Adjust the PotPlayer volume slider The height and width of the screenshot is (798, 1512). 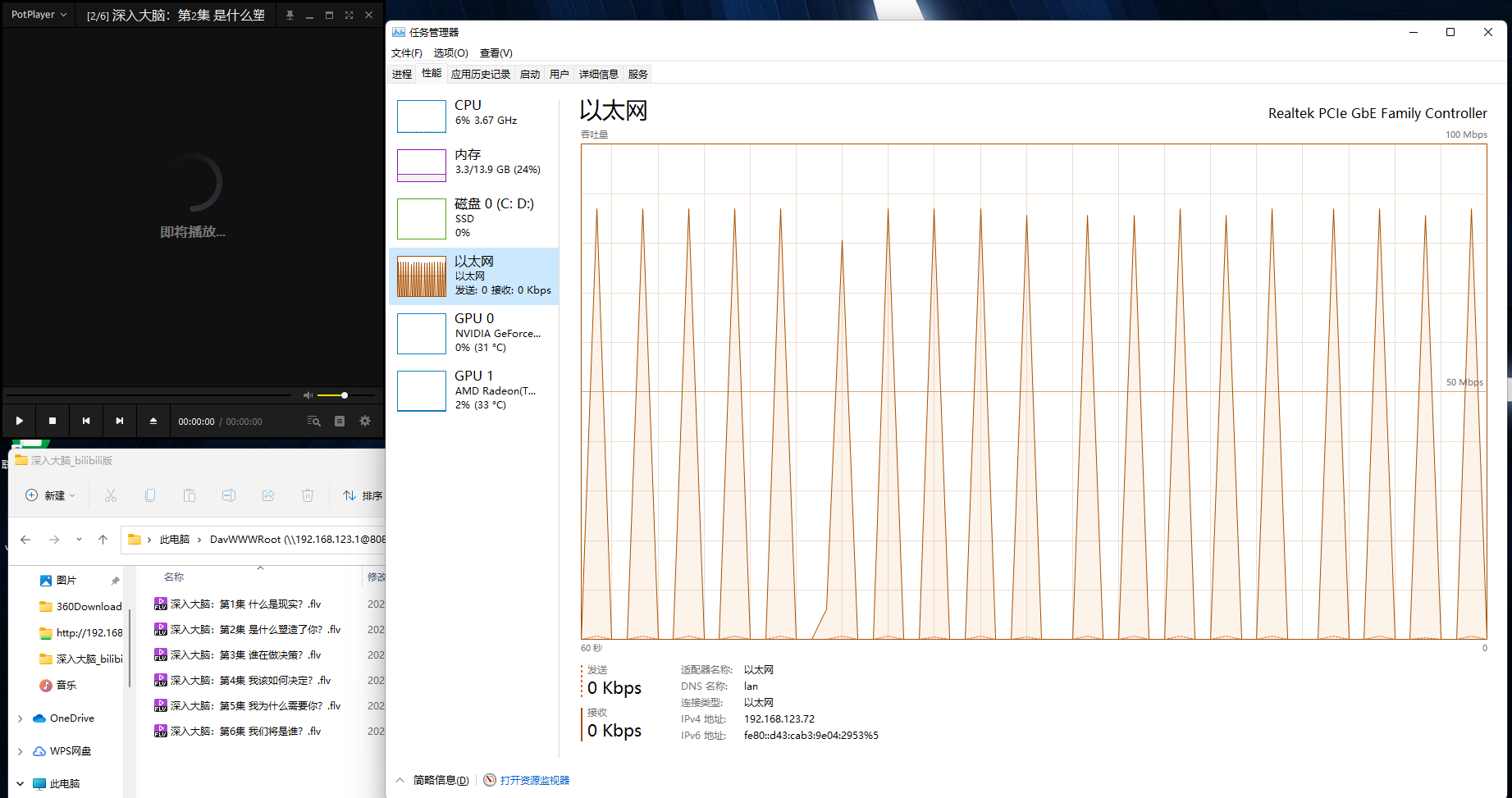click(x=343, y=394)
